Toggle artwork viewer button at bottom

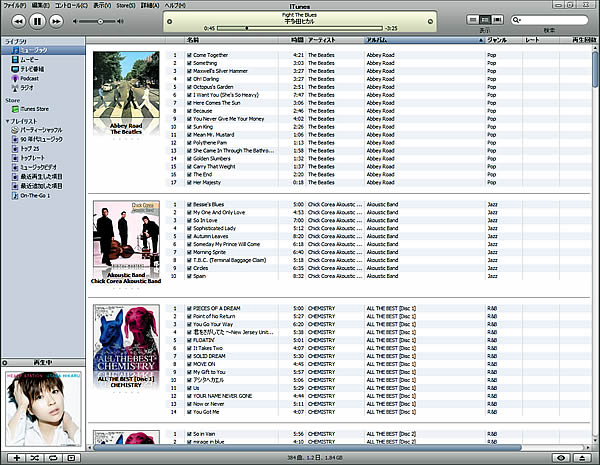(72, 458)
